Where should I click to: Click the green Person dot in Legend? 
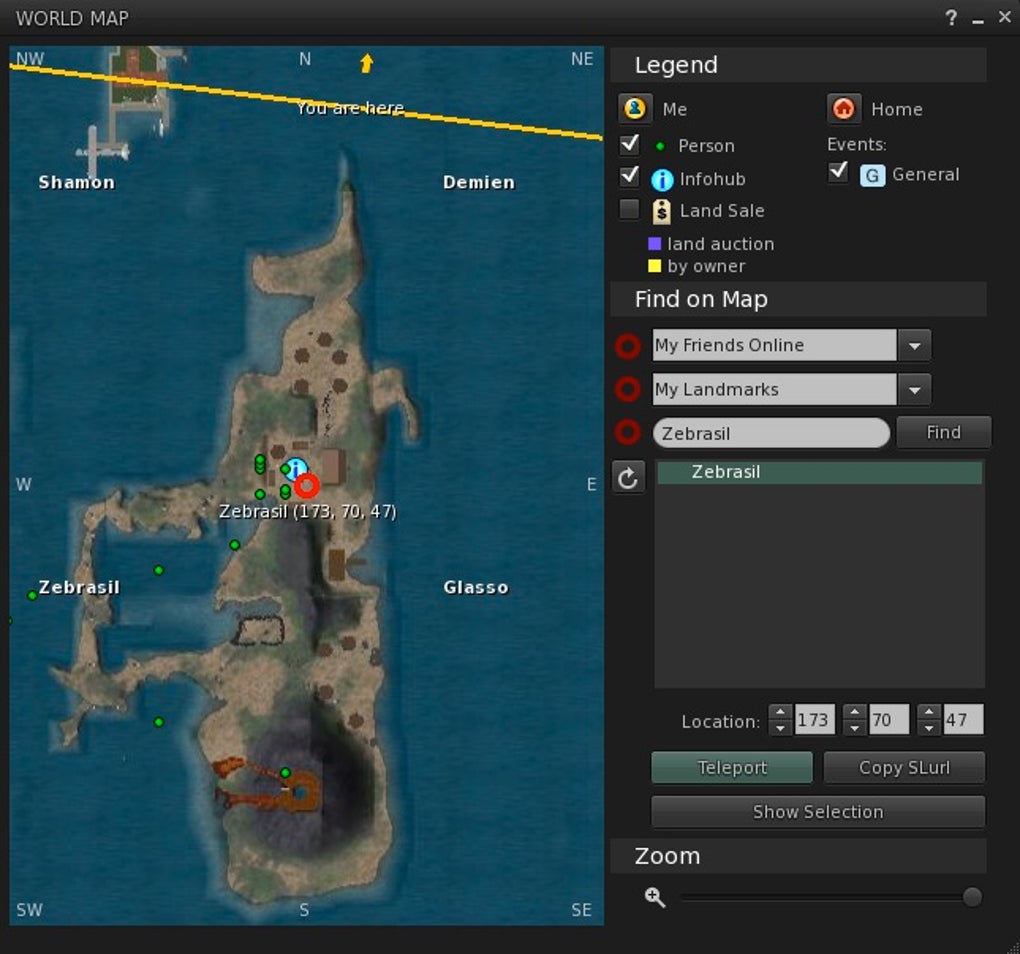660,146
